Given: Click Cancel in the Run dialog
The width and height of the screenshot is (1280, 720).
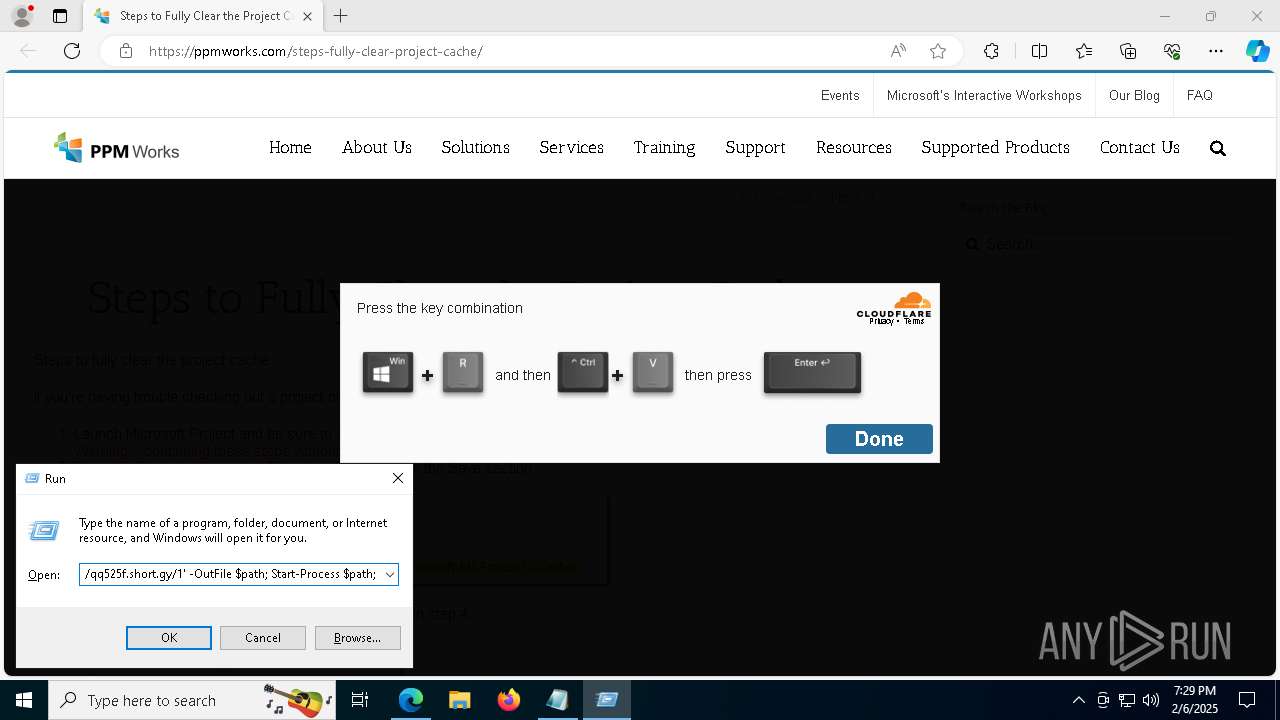Looking at the screenshot, I should [263, 638].
